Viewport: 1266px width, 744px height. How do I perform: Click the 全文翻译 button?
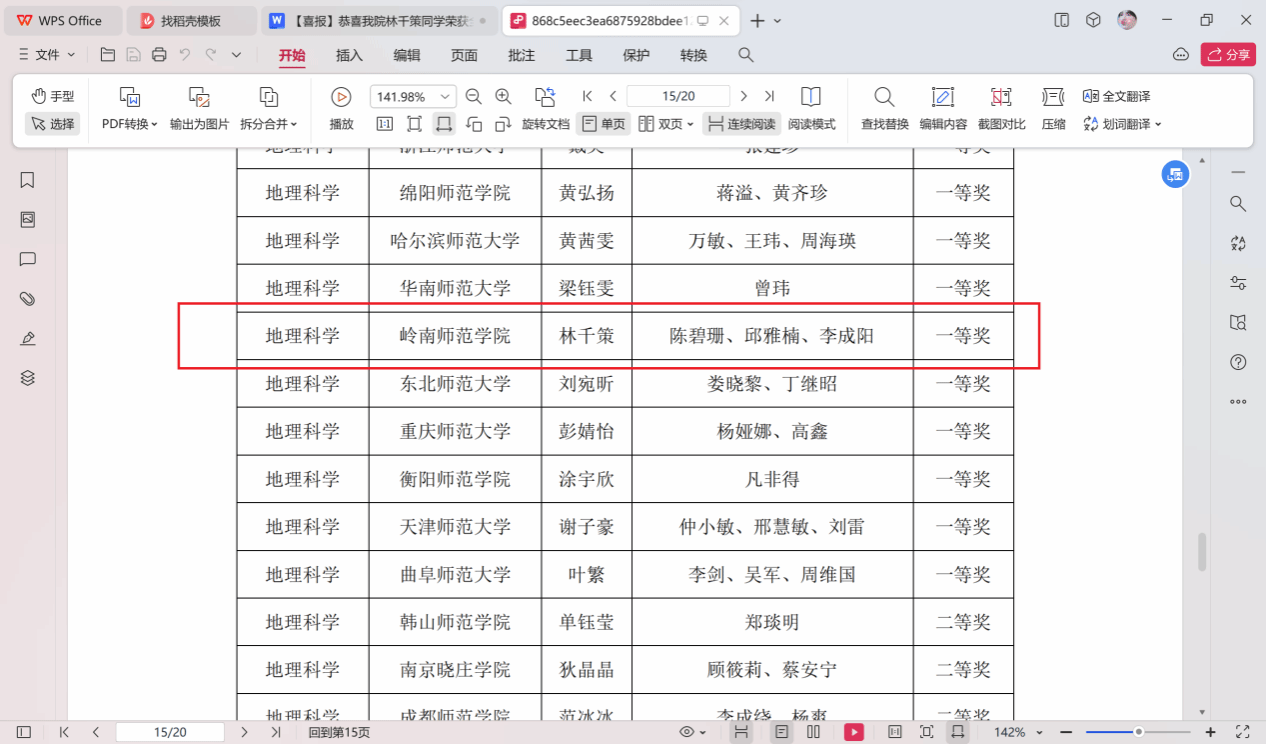coord(1116,96)
